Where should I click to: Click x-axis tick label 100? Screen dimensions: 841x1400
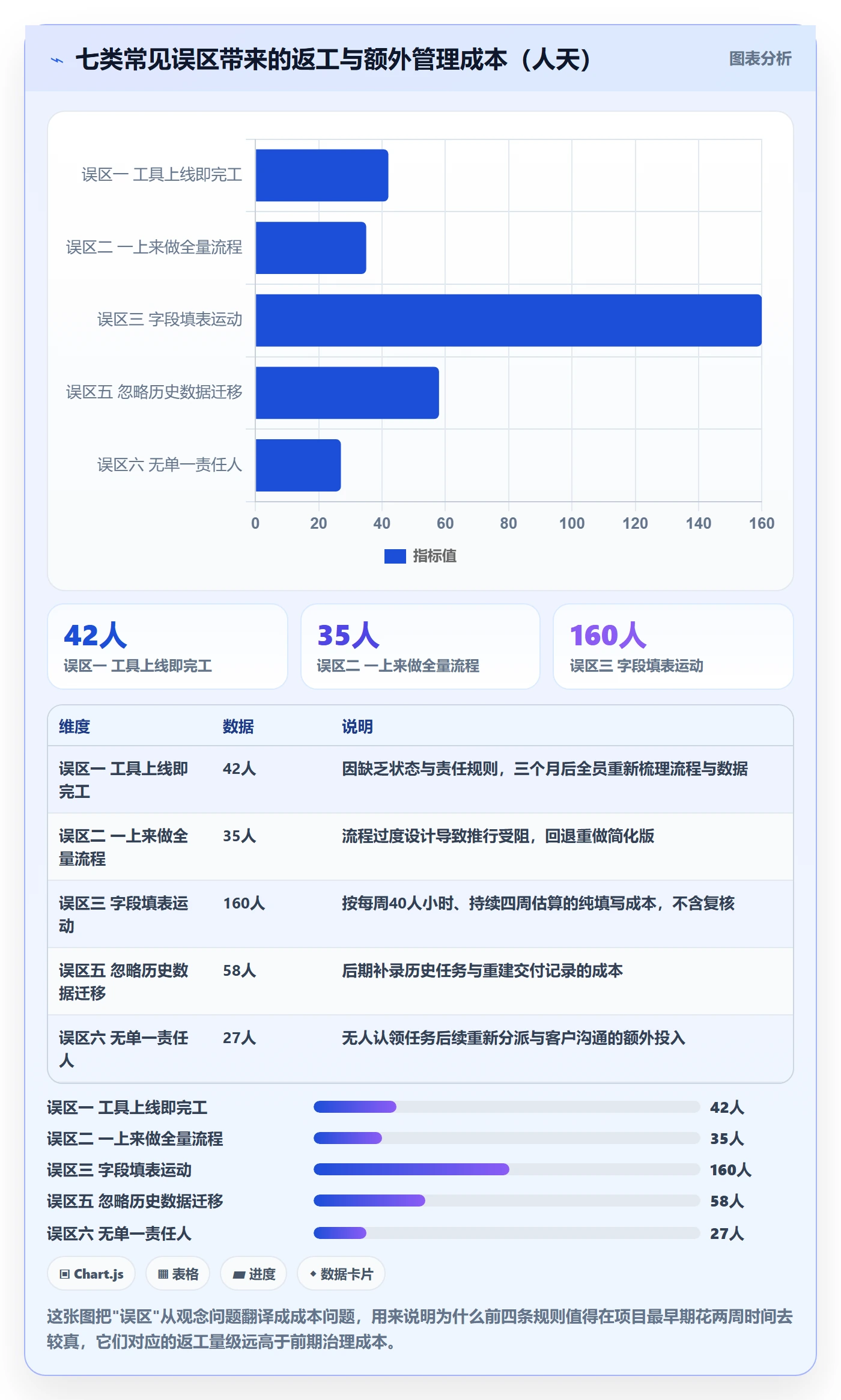point(572,523)
